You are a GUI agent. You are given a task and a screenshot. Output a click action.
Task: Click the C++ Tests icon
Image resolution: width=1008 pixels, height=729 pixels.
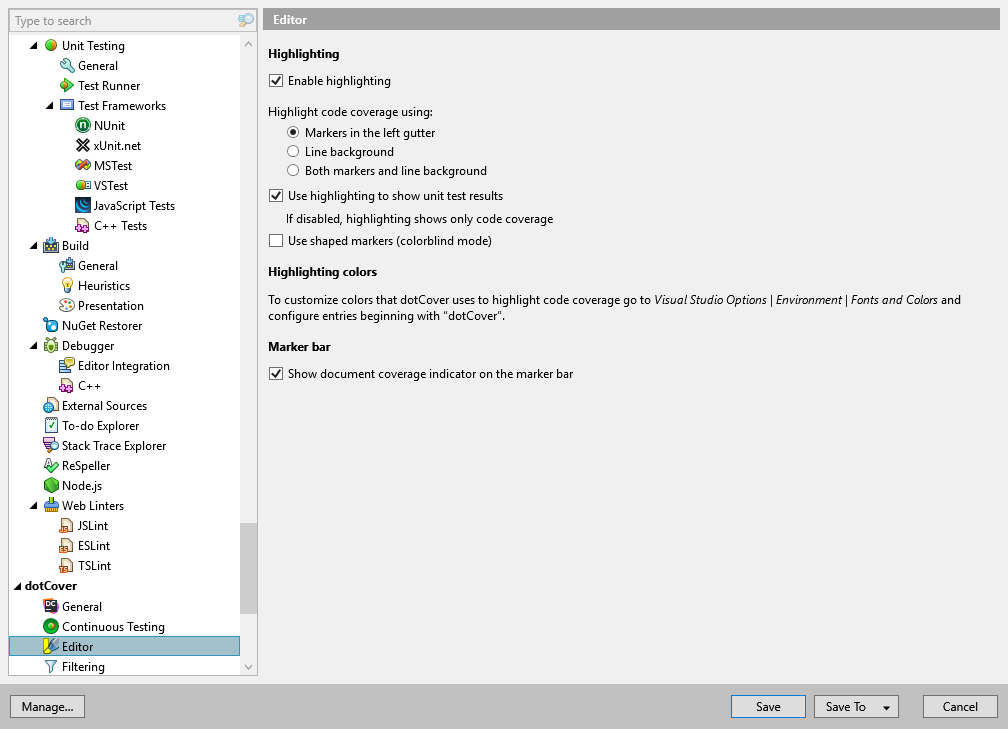pos(83,226)
